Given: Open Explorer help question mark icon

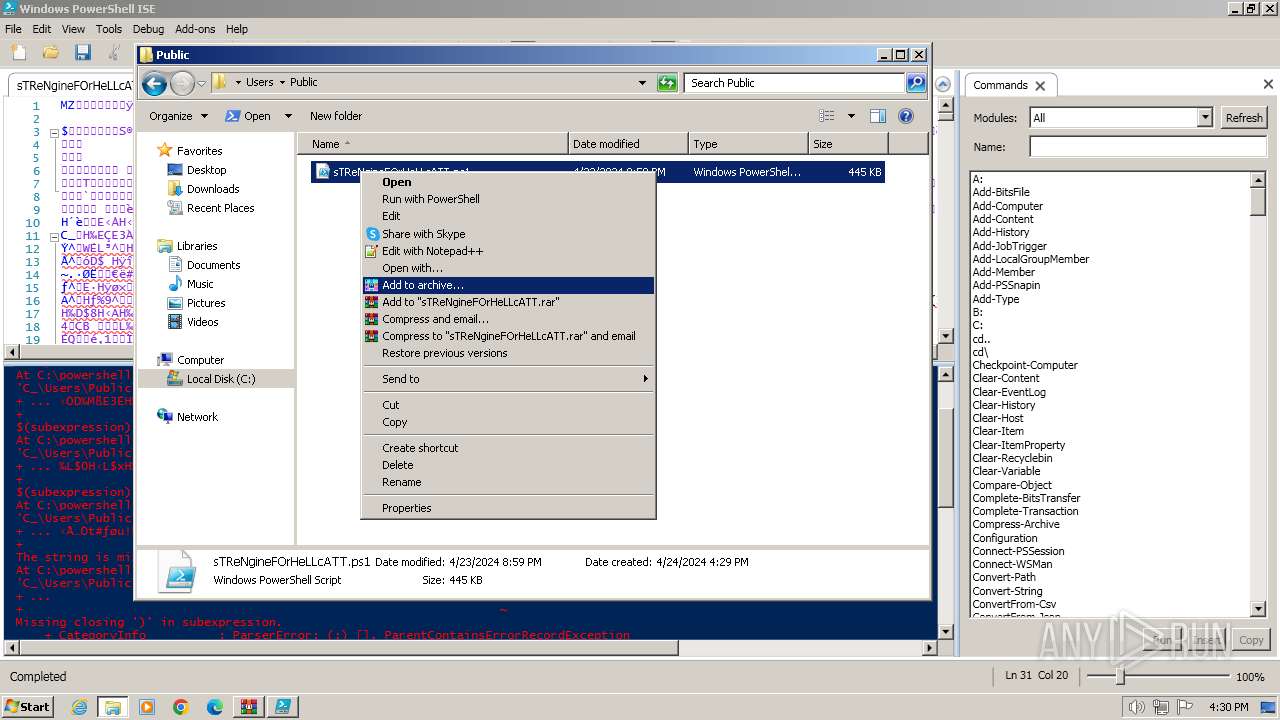Looking at the screenshot, I should [906, 116].
